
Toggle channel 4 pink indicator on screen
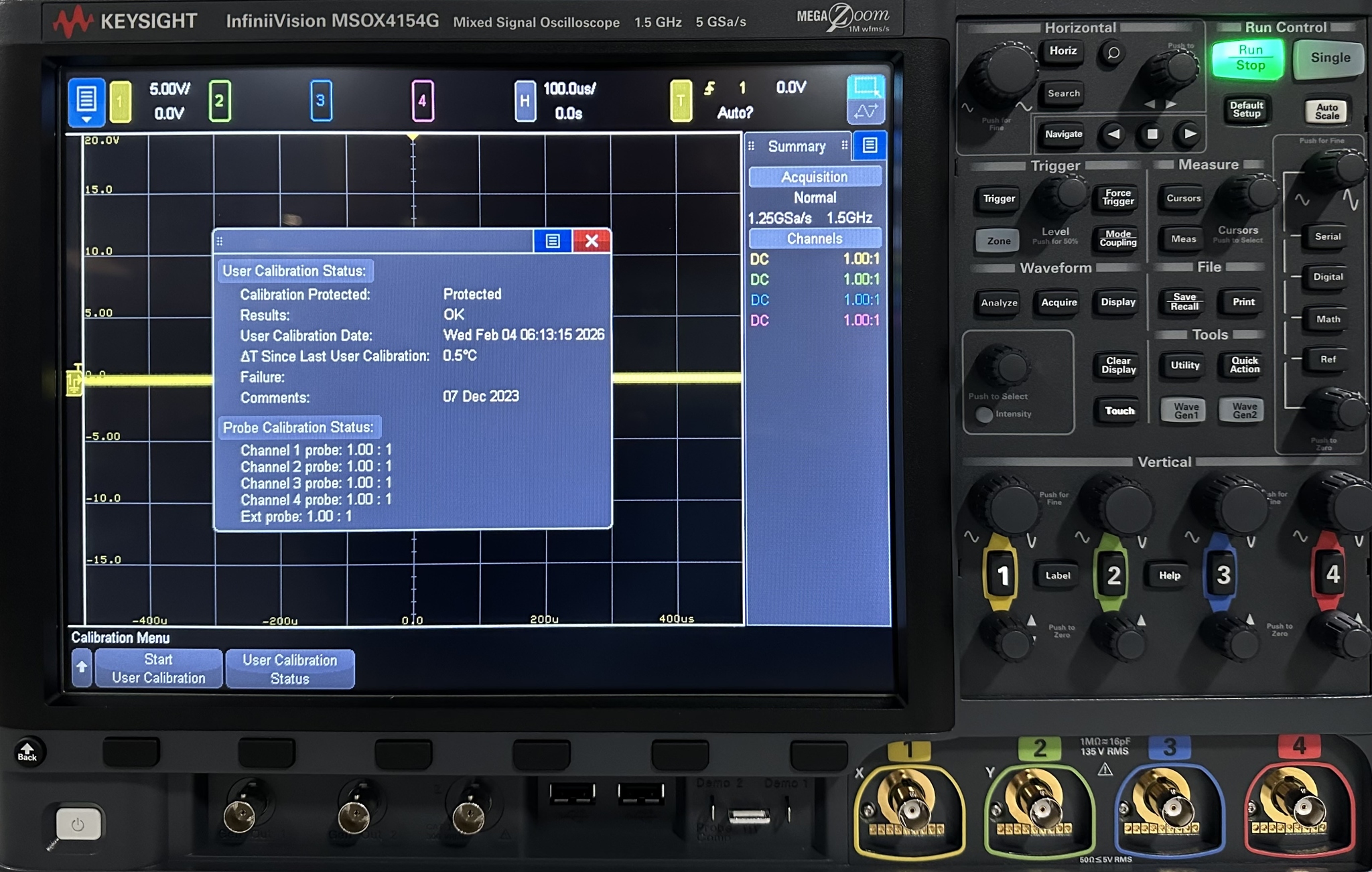point(423,100)
